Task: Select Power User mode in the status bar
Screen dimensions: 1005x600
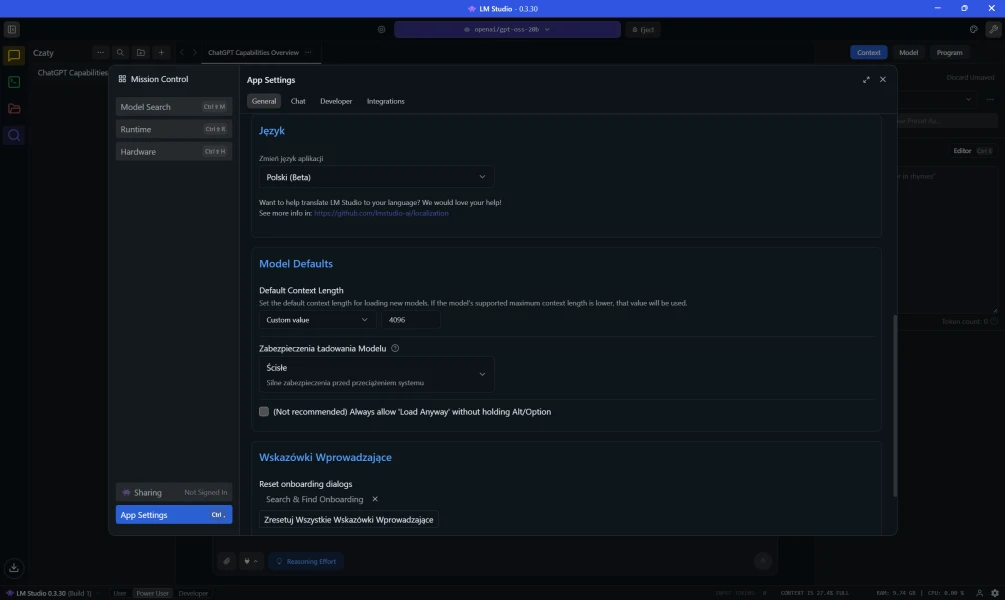Action: pyautogui.click(x=153, y=593)
